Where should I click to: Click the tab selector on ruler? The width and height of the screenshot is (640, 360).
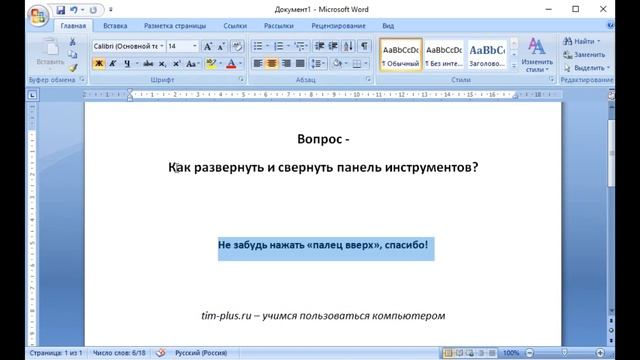(x=32, y=95)
